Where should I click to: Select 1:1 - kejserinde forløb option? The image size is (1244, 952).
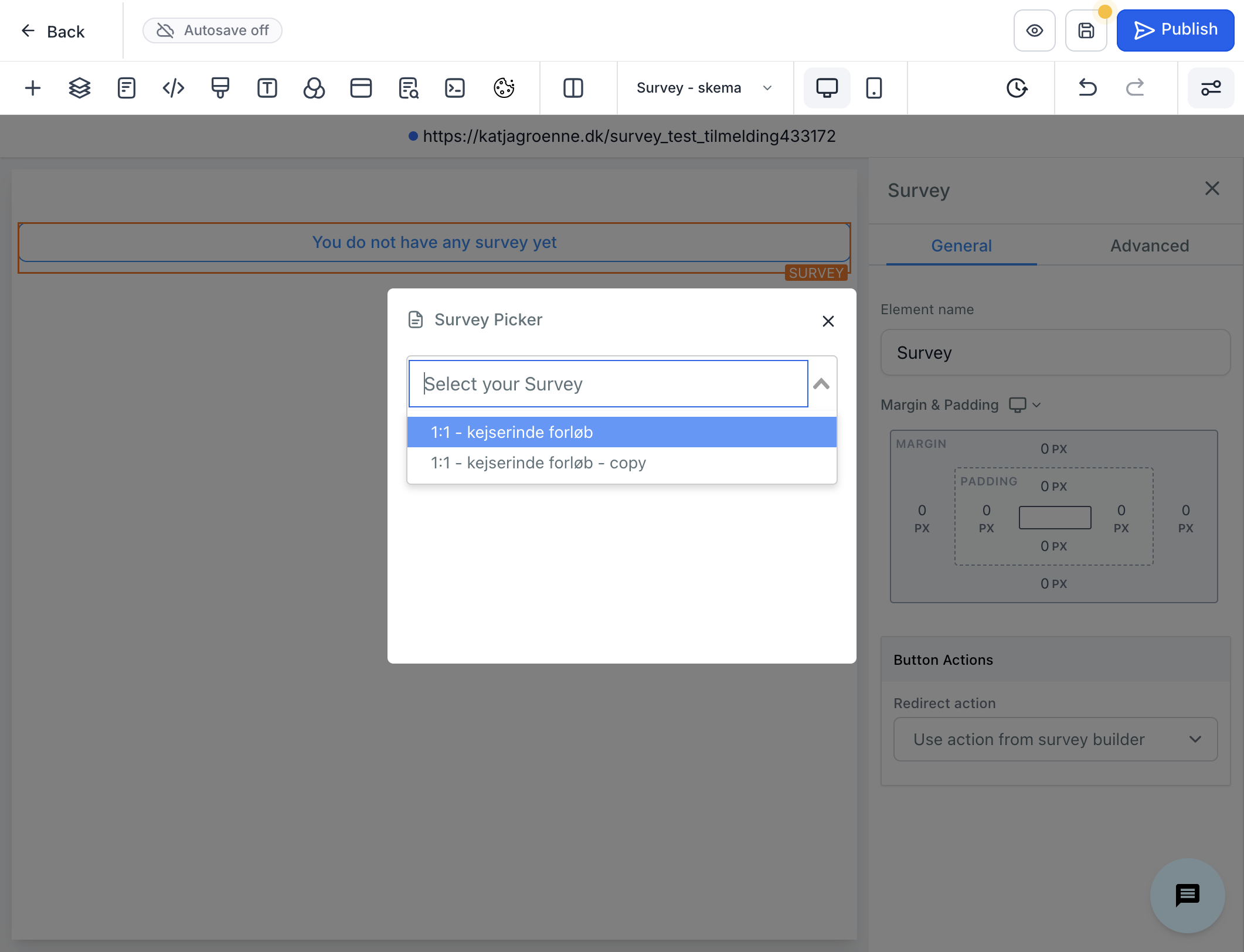pyautogui.click(x=622, y=432)
